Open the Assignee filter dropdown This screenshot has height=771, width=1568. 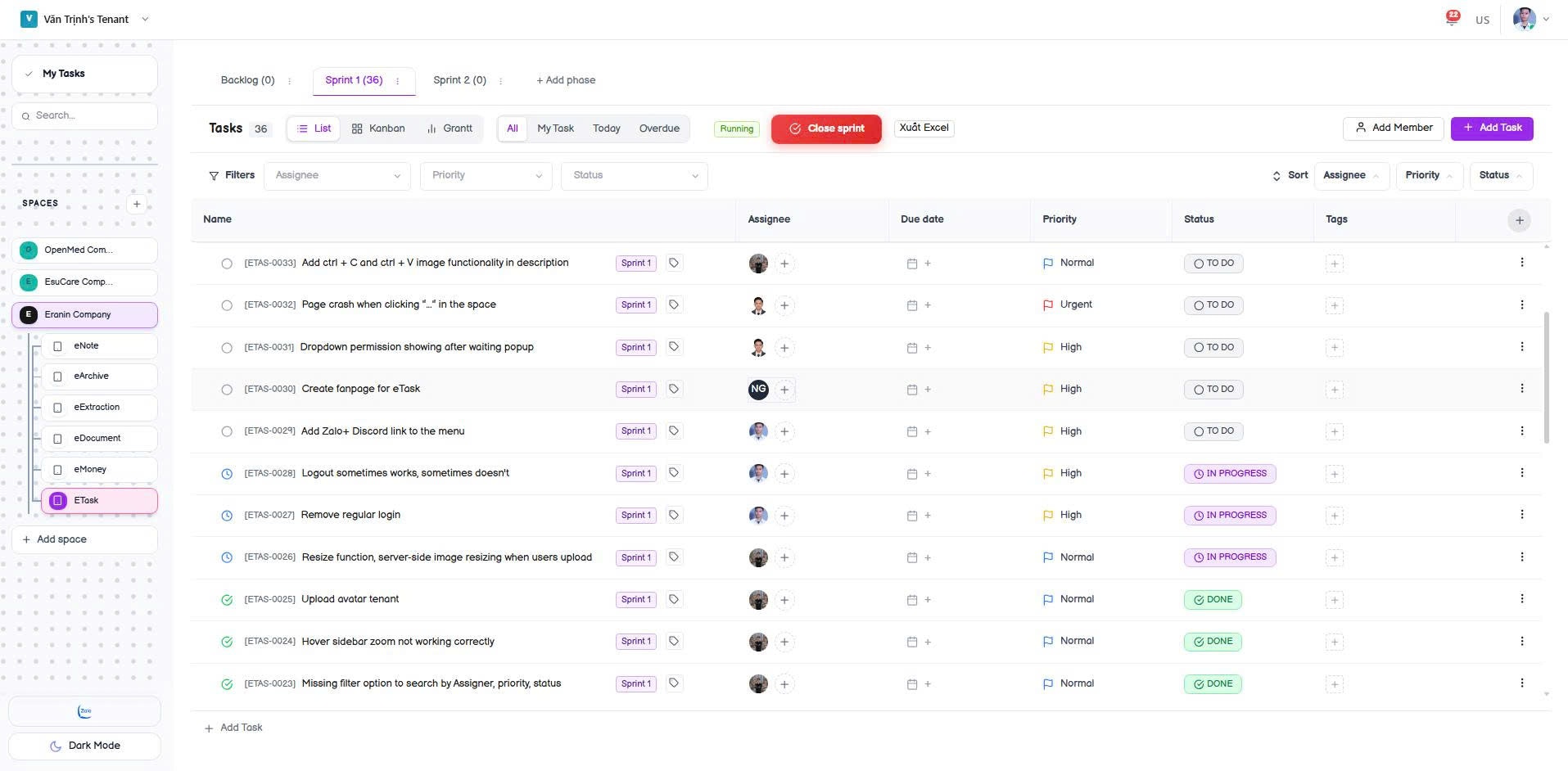337,175
